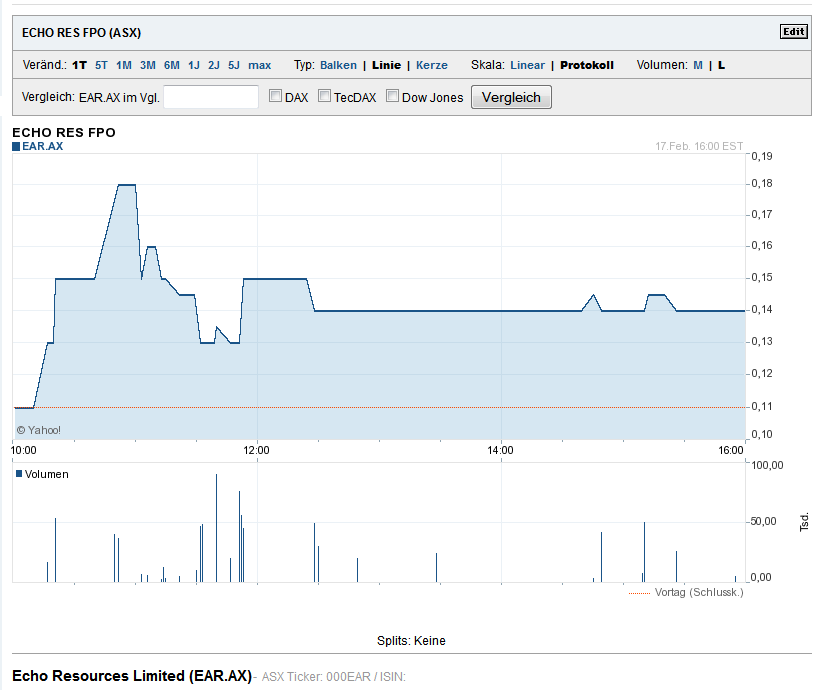This screenshot has height=690, width=840.
Task: Set scale to Linear
Action: [527, 65]
